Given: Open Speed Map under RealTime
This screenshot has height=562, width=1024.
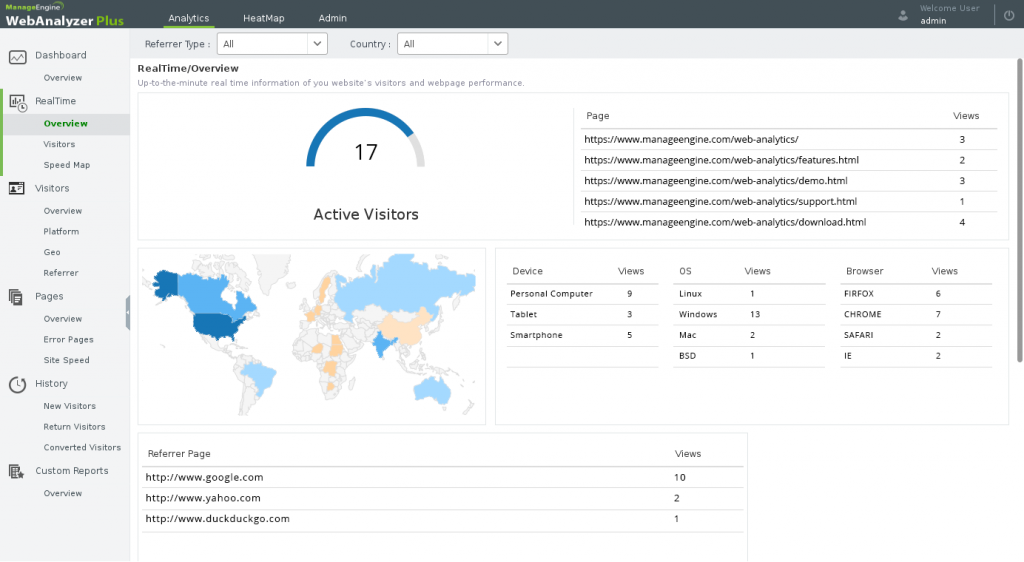Looking at the screenshot, I should [x=67, y=165].
